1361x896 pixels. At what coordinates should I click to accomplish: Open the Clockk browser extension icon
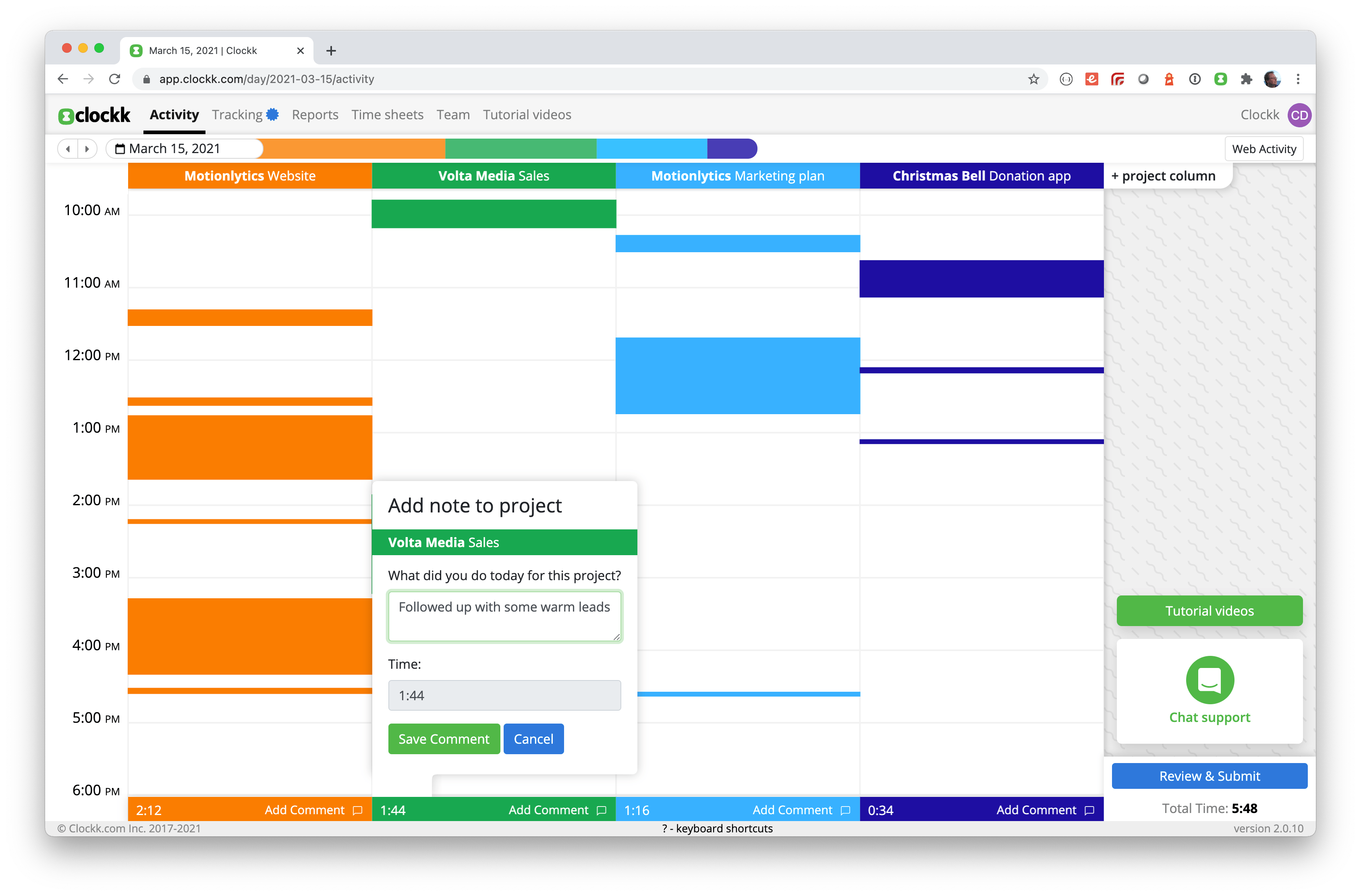(1220, 79)
